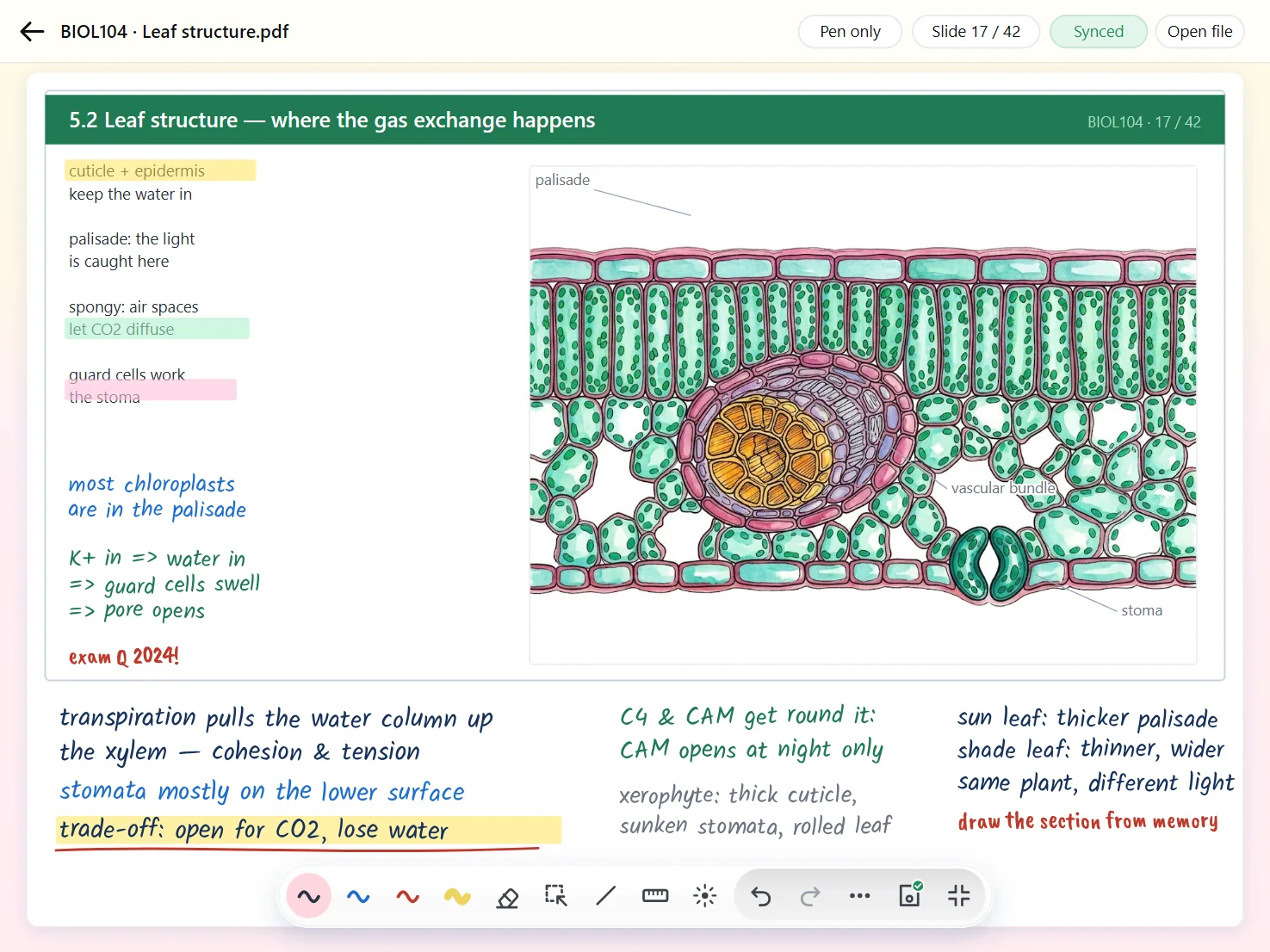Select the black pen tool
Image resolution: width=1270 pixels, height=952 pixels.
coord(309,896)
